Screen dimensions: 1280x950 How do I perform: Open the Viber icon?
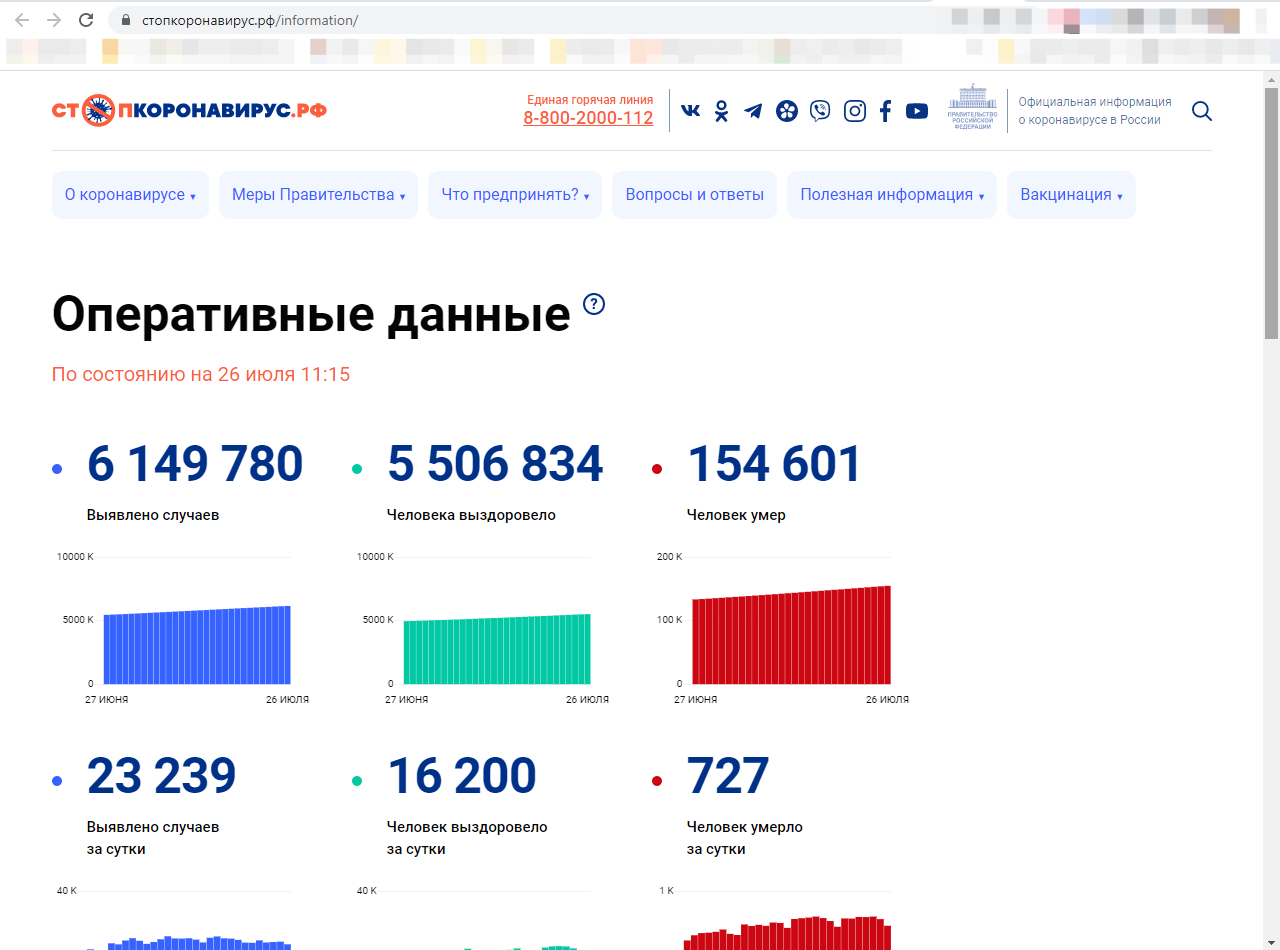tap(820, 111)
